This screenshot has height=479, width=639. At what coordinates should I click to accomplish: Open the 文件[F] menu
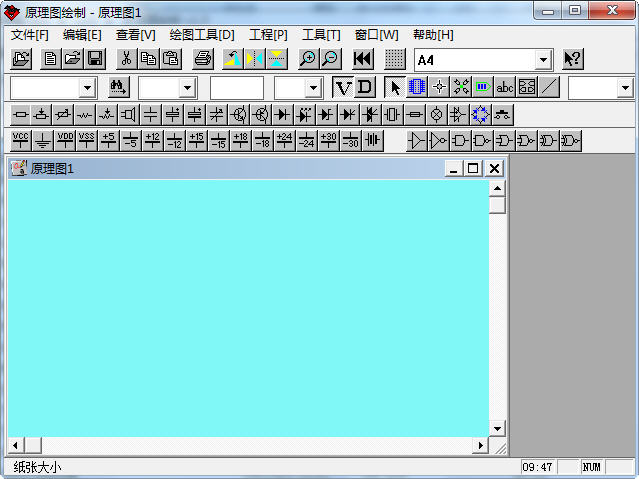(x=29, y=35)
